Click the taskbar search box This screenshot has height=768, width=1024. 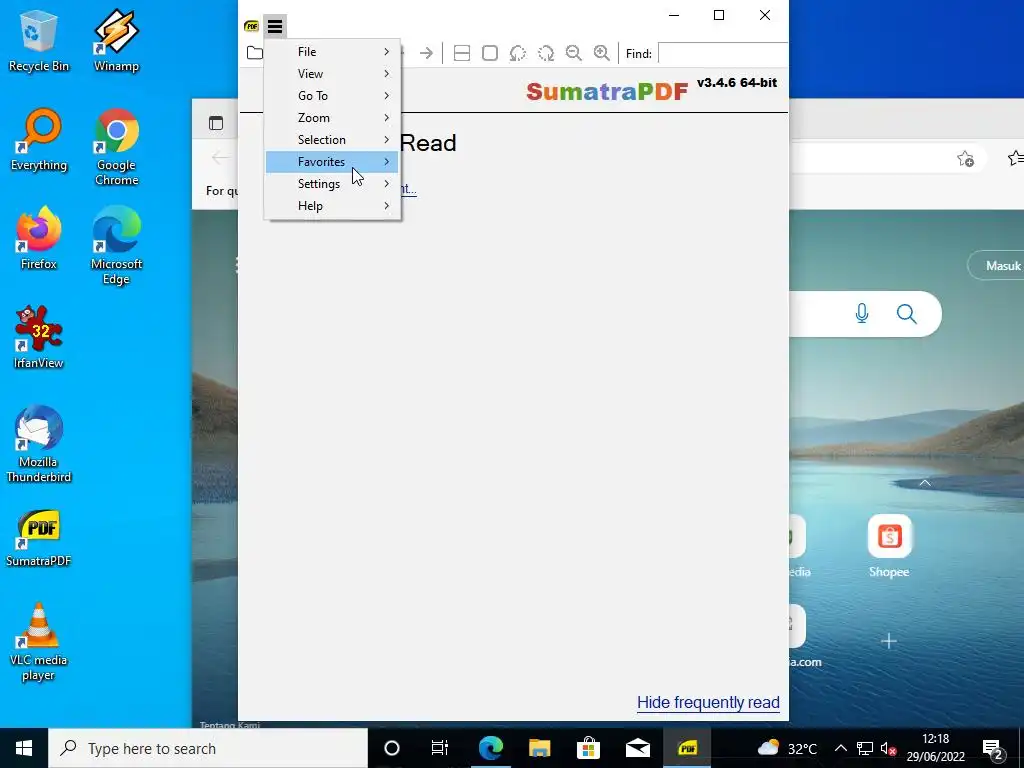pyautogui.click(x=208, y=748)
